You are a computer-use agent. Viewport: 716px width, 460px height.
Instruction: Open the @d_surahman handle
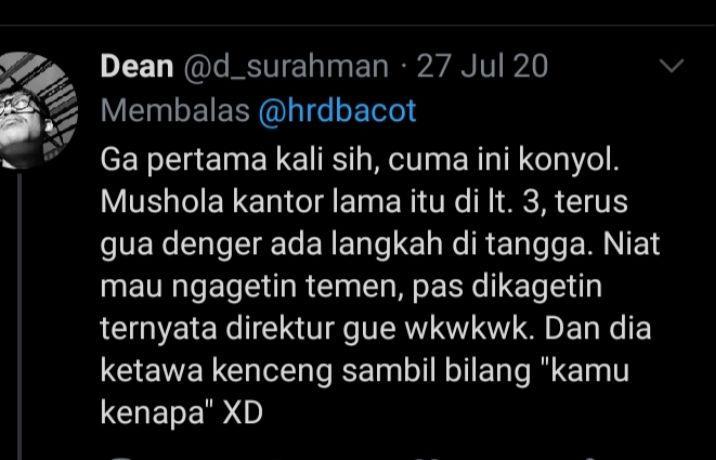[286, 67]
